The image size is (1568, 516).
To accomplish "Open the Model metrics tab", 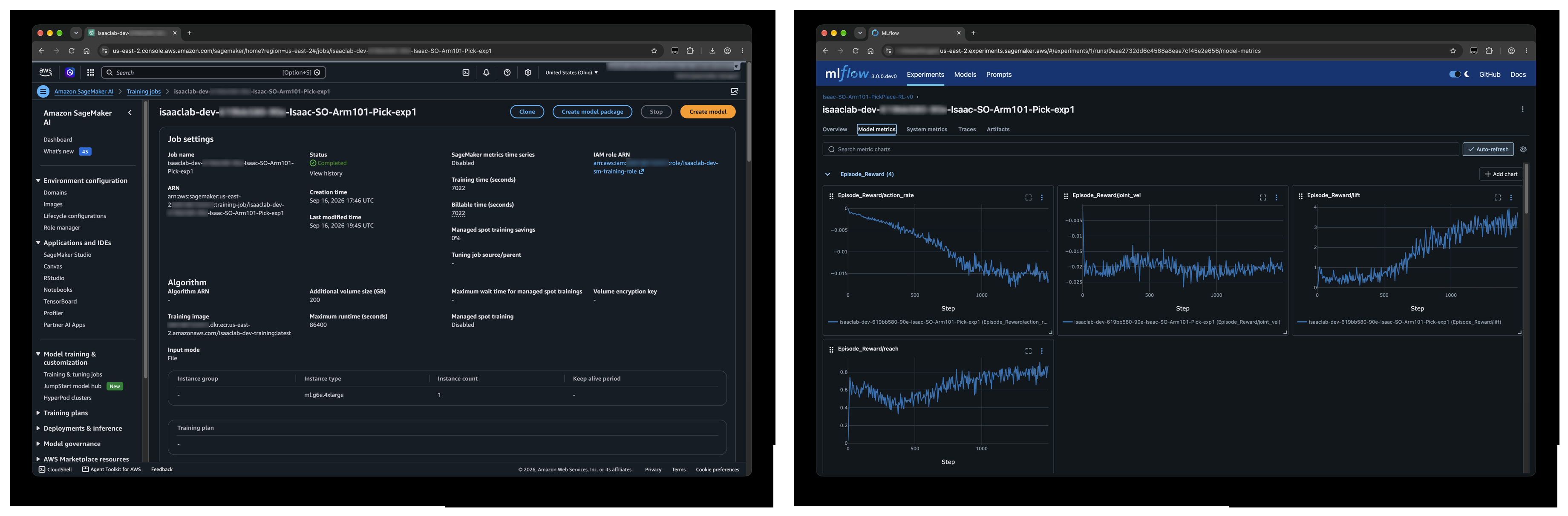I will pyautogui.click(x=876, y=129).
